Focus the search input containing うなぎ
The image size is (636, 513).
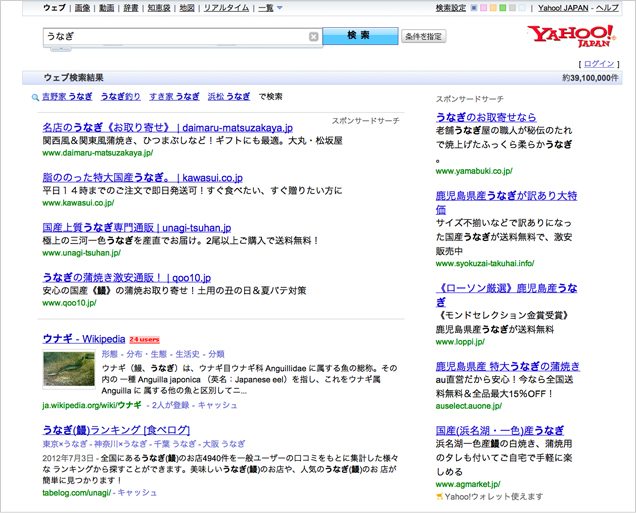pyautogui.click(x=175, y=37)
